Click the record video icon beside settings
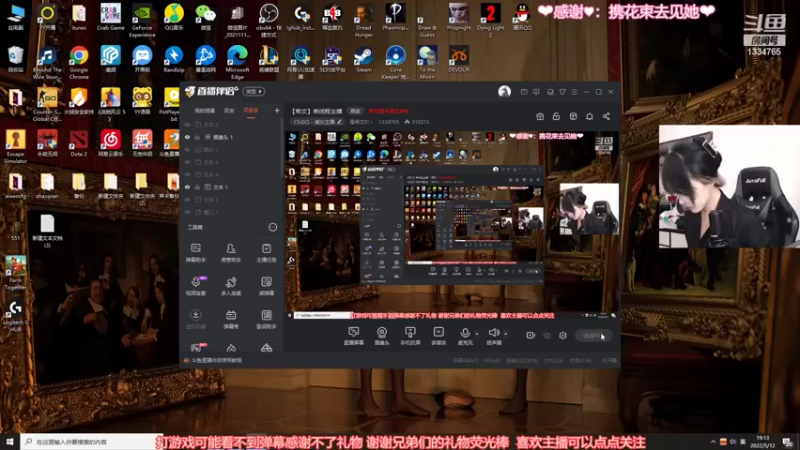 tap(530, 335)
